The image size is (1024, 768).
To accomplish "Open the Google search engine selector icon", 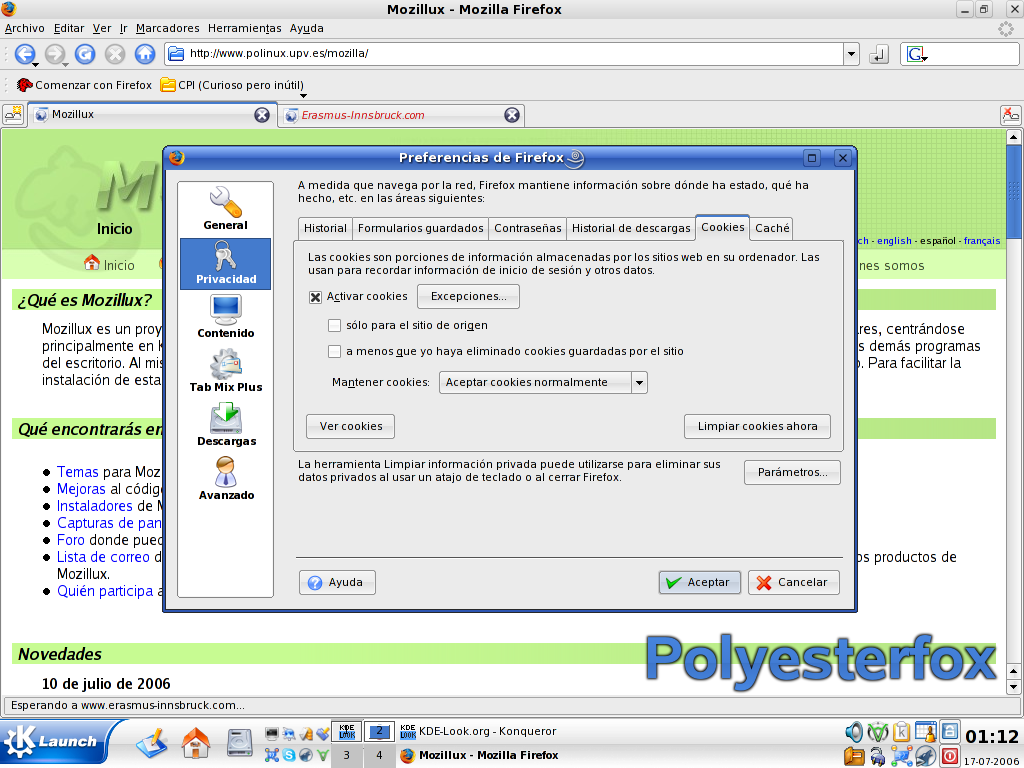I will [916, 54].
